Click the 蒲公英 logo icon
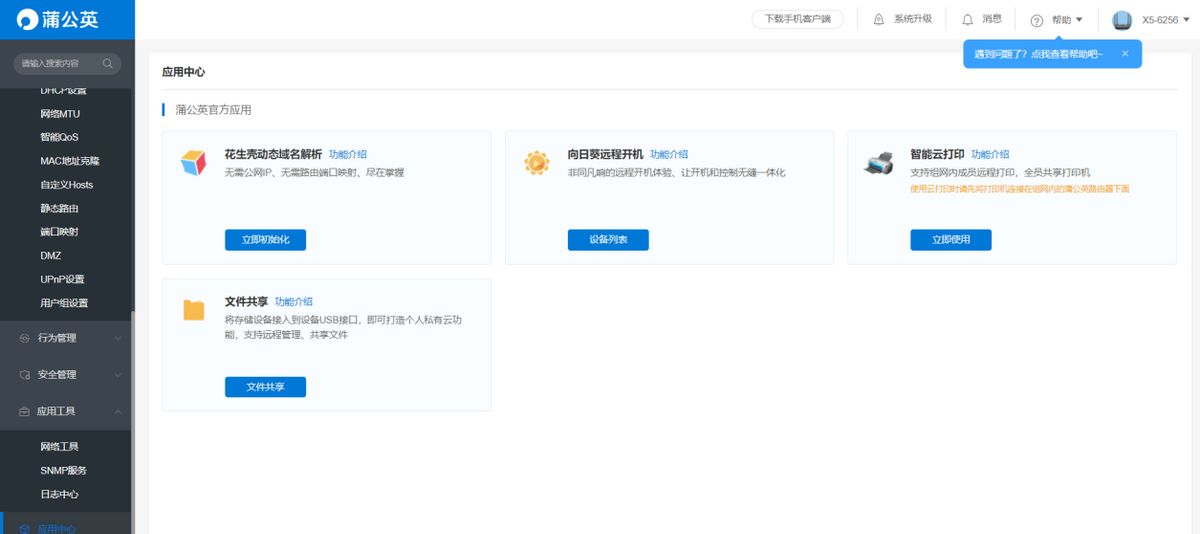 coord(28,19)
